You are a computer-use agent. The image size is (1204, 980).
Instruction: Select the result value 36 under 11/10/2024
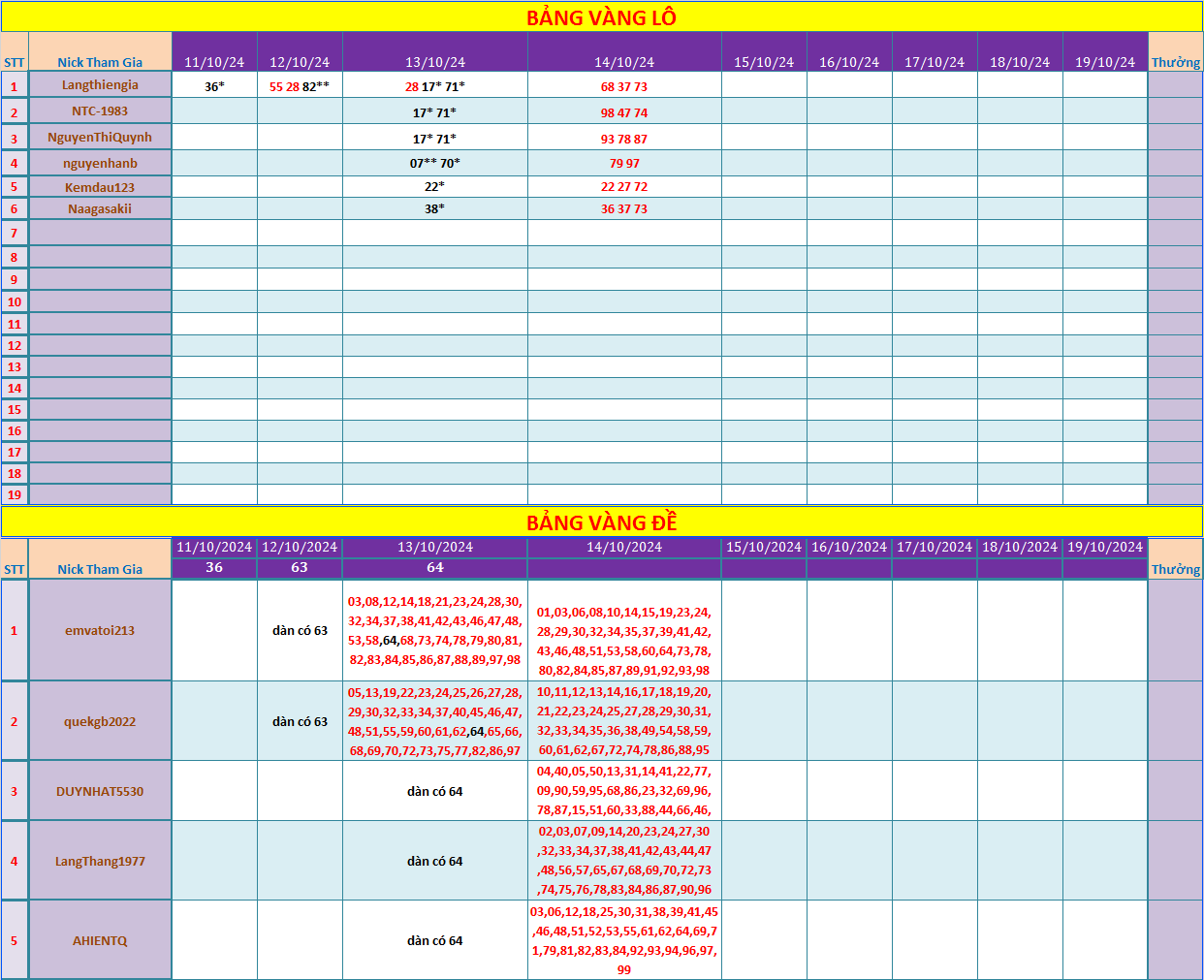tap(214, 568)
